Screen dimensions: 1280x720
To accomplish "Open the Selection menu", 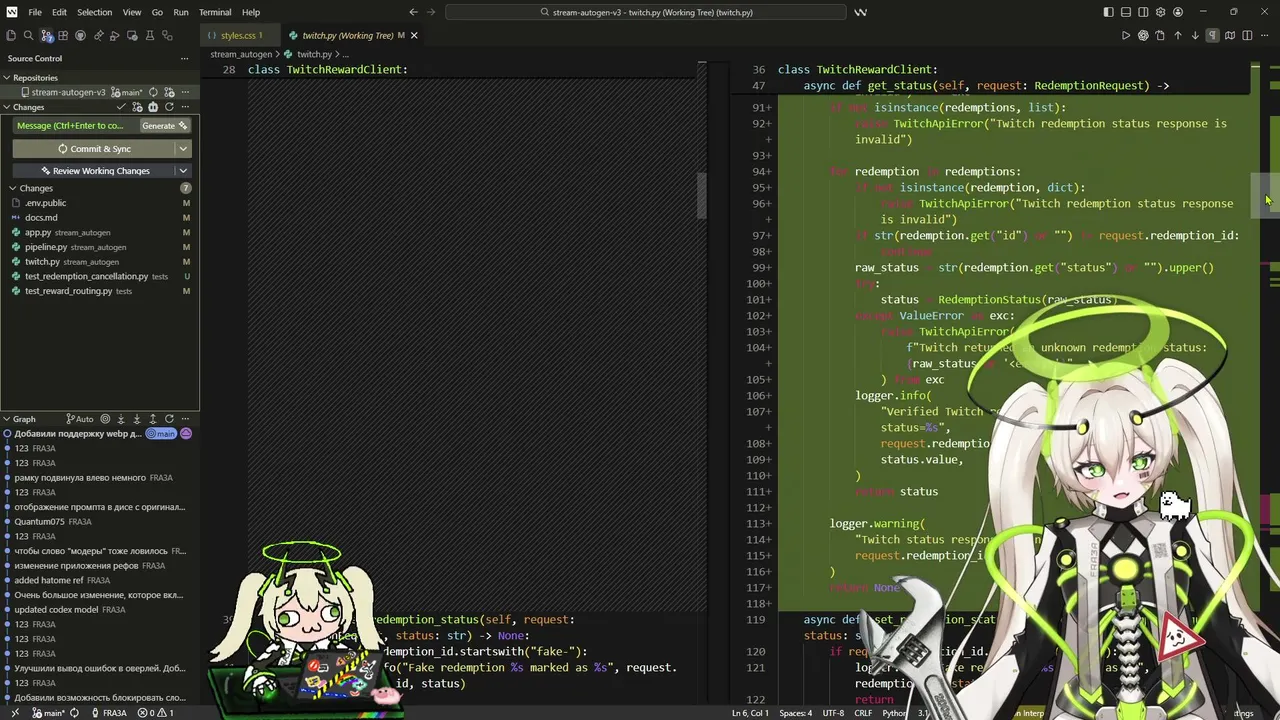I will [x=94, y=12].
